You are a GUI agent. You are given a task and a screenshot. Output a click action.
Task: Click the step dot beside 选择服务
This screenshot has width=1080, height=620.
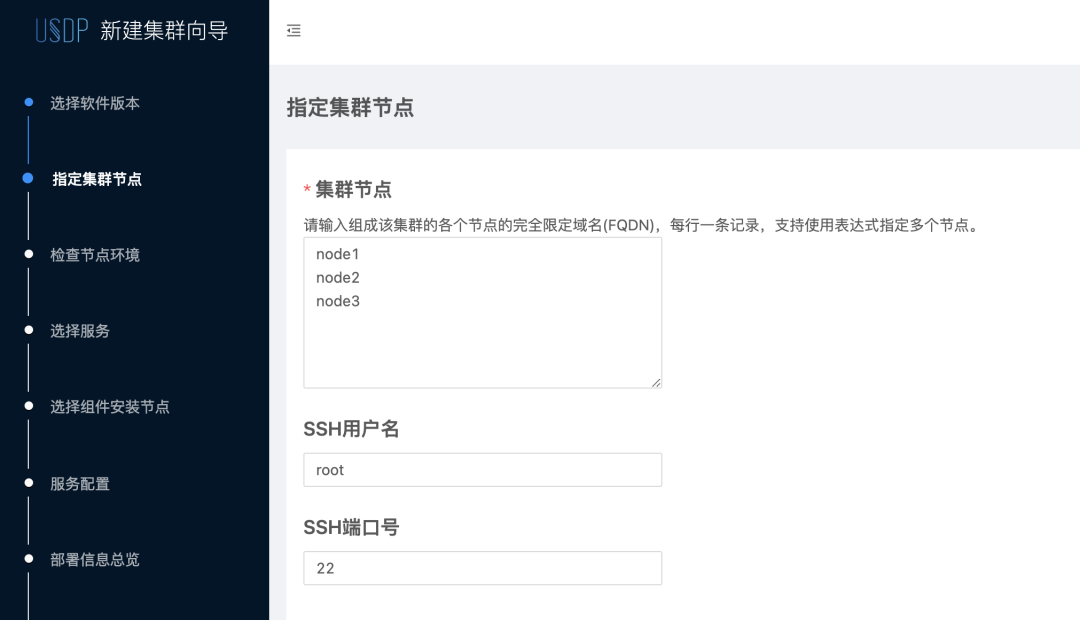[x=29, y=330]
